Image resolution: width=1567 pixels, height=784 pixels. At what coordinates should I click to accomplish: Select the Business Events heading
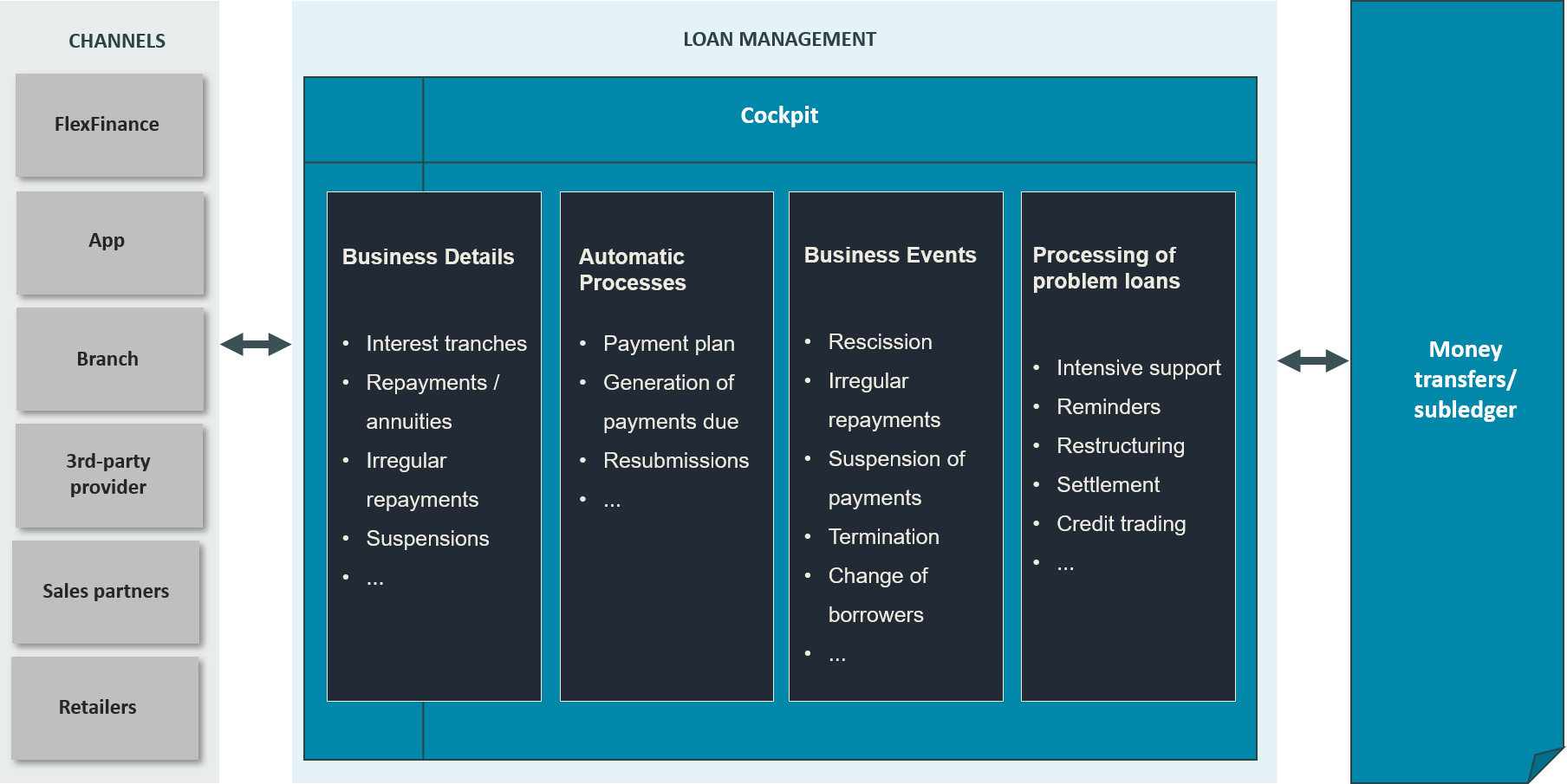click(x=889, y=256)
